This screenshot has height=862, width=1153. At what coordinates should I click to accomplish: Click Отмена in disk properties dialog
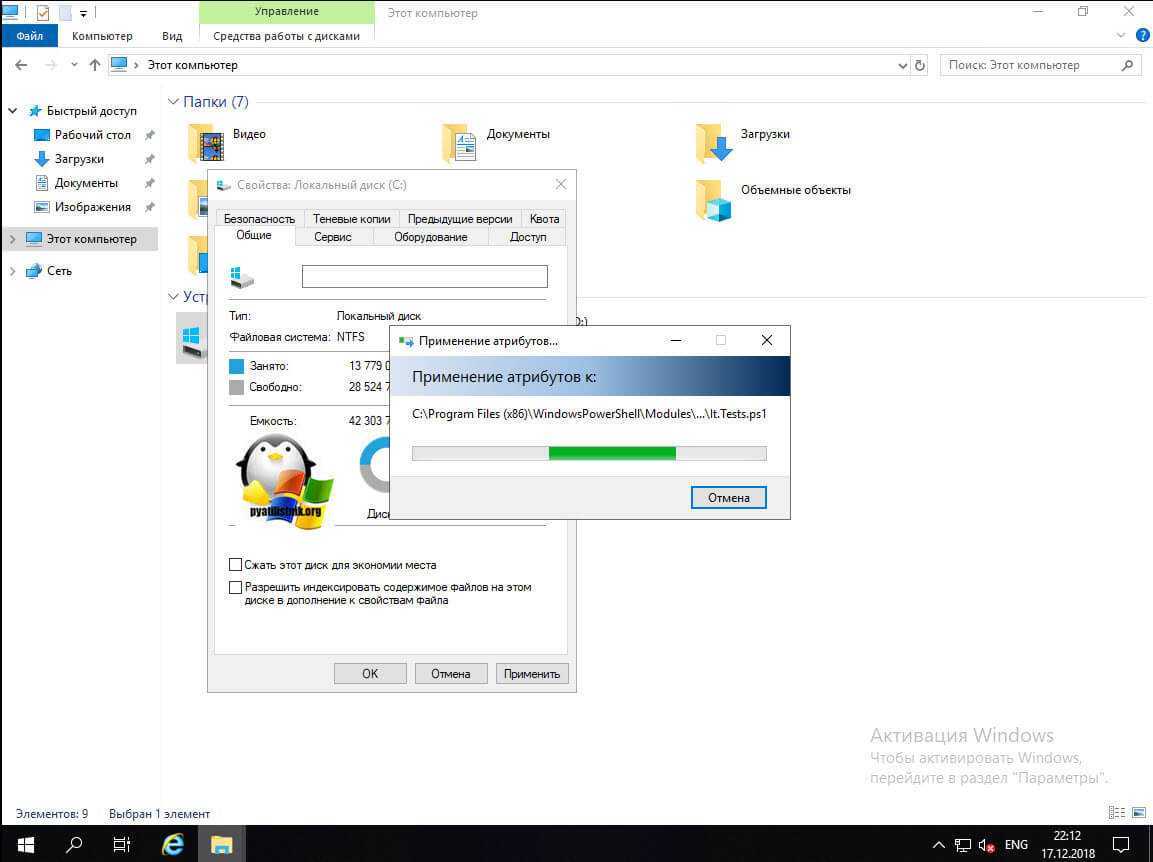tap(451, 674)
